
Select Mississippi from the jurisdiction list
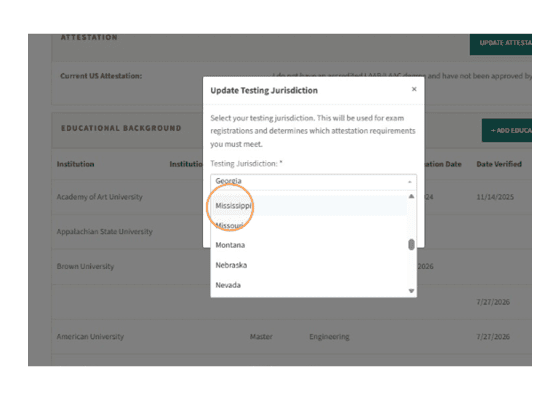pos(309,206)
